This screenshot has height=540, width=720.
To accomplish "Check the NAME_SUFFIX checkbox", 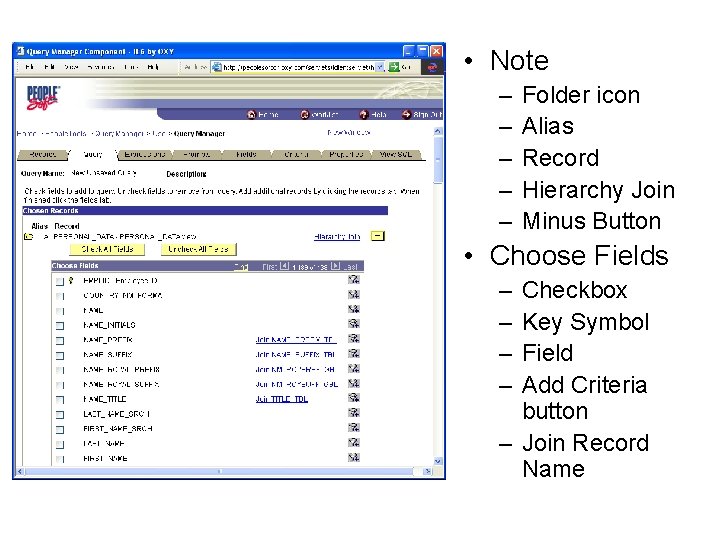I will [60, 355].
